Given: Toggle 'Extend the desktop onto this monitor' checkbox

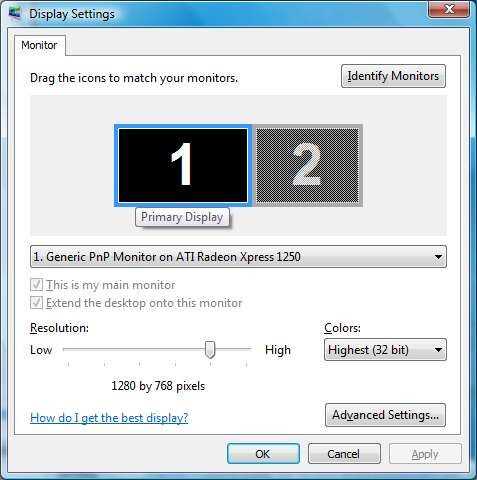Looking at the screenshot, I should click(36, 303).
